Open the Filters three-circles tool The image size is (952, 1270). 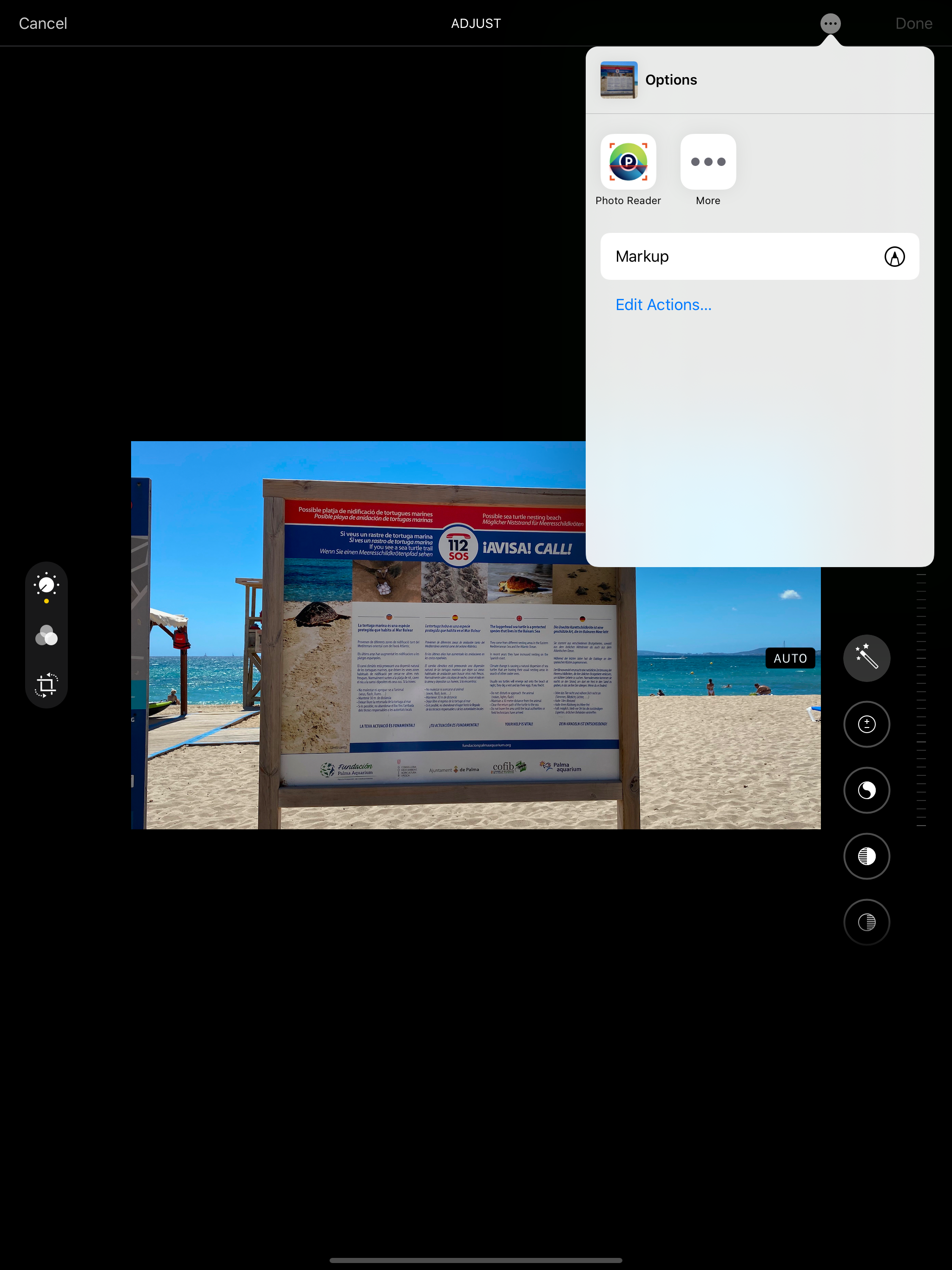pyautogui.click(x=46, y=635)
